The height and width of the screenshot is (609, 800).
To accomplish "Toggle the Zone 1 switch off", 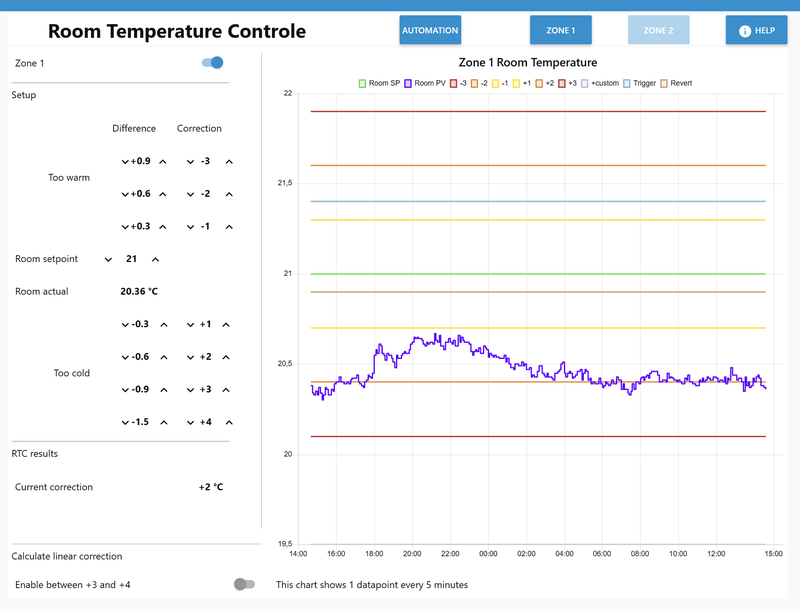I will click(212, 62).
